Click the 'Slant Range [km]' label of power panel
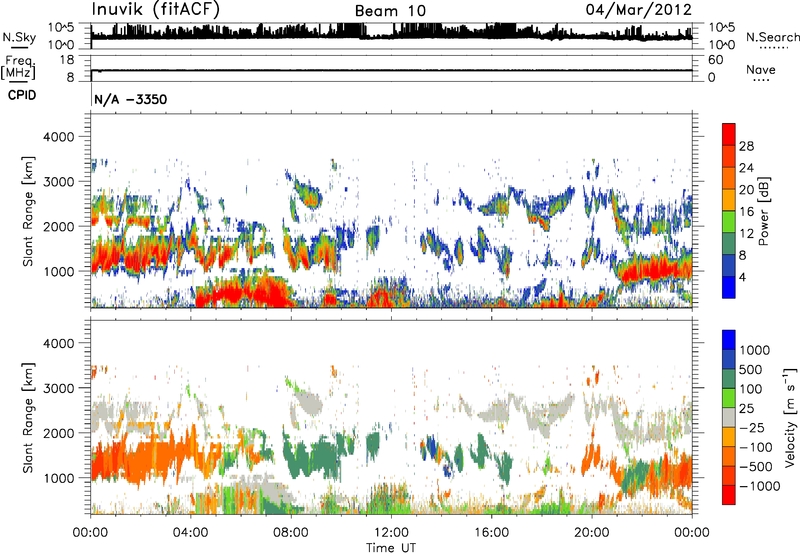800x554 pixels. tap(29, 211)
